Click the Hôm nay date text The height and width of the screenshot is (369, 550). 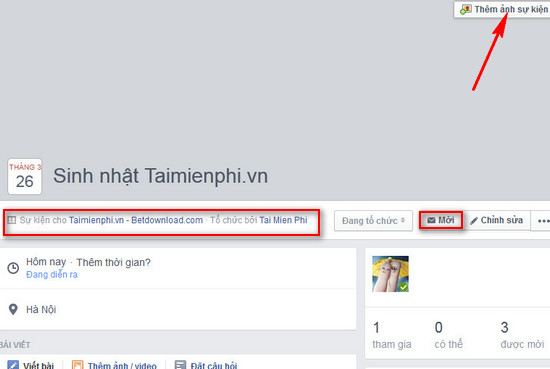click(x=46, y=262)
